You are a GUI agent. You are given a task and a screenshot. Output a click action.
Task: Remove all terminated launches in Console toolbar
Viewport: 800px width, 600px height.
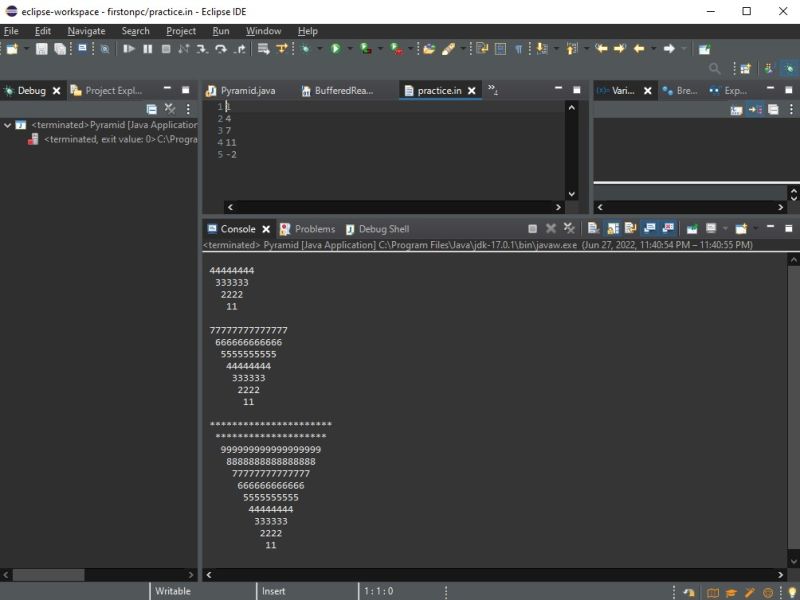coord(568,228)
